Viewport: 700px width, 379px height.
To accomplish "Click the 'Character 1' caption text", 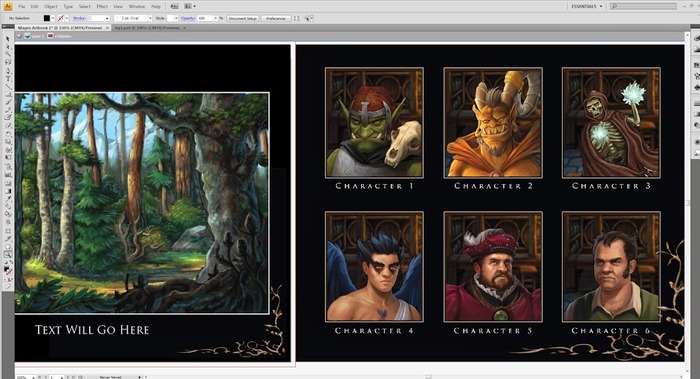I will pyautogui.click(x=375, y=186).
